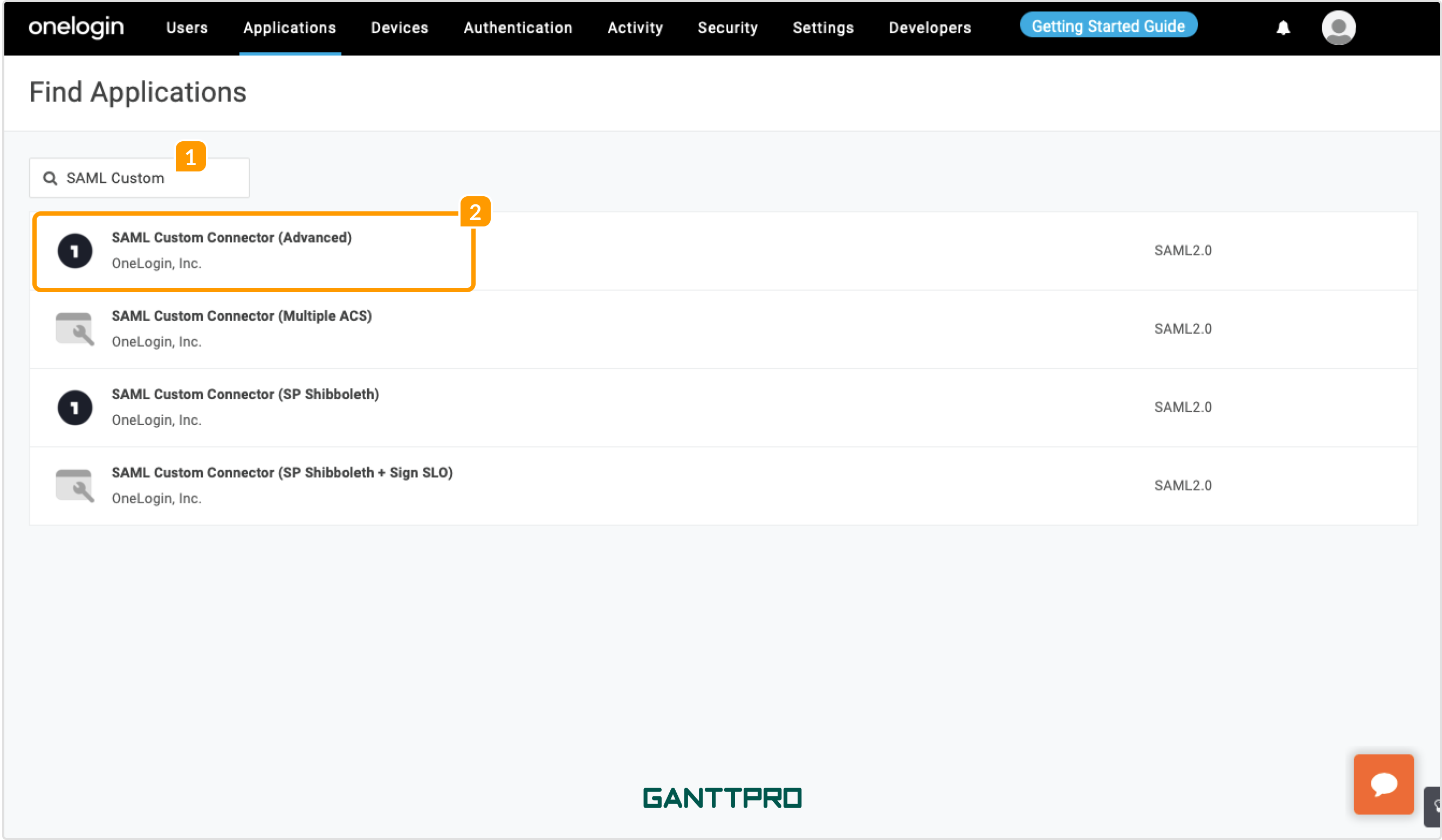1442x840 pixels.
Task: Focus the SAML Custom search field
Action: 140,178
